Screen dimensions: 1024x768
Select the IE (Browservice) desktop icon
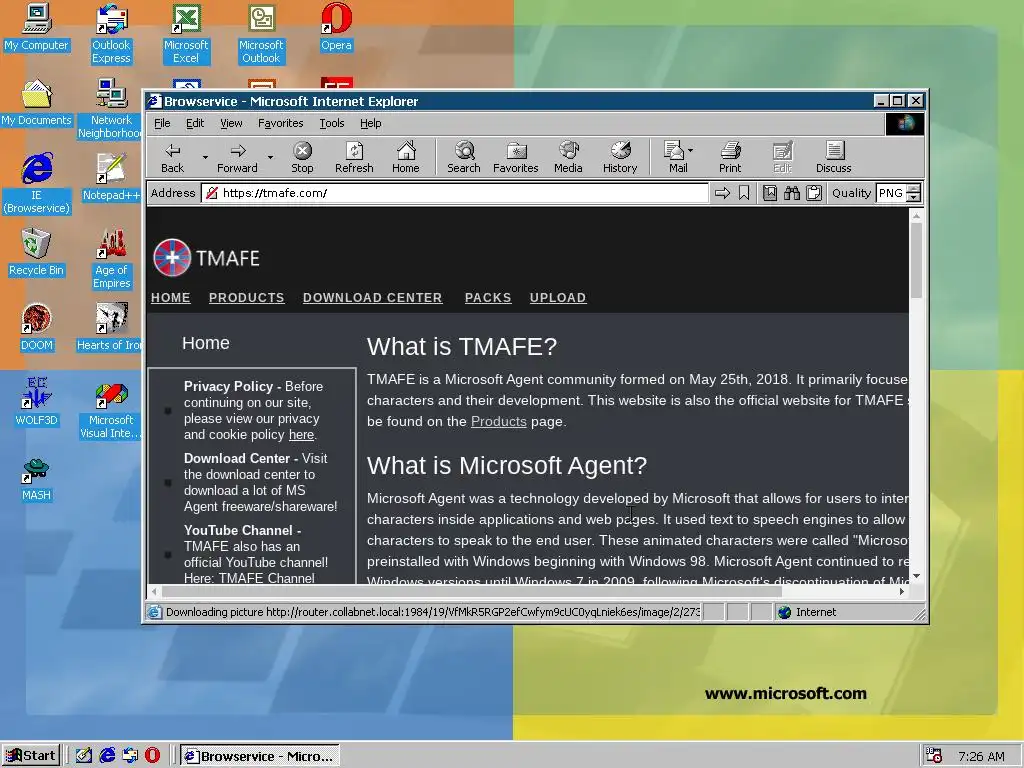pos(37,184)
